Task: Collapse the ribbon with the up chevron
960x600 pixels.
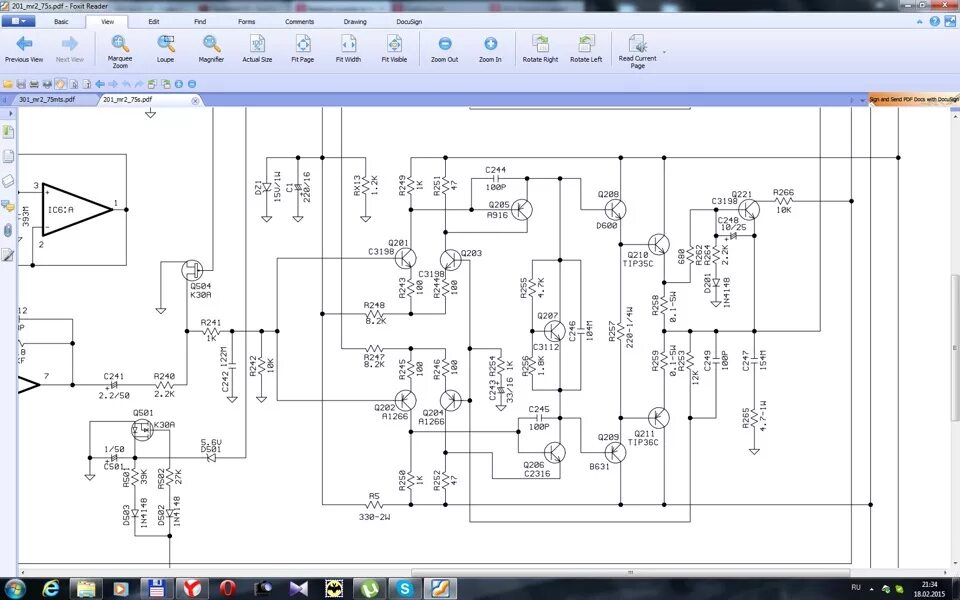Action: coord(920,21)
